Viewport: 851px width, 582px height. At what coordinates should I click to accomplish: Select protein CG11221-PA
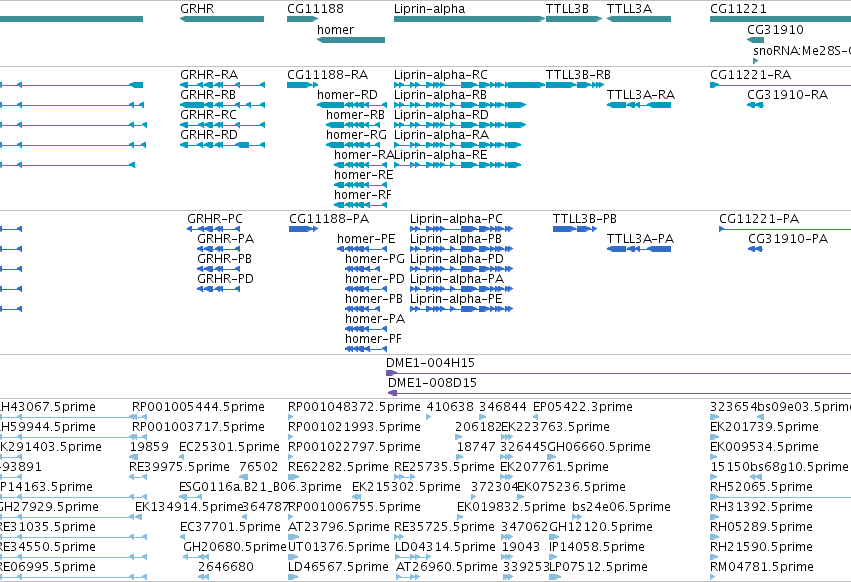pos(785,229)
